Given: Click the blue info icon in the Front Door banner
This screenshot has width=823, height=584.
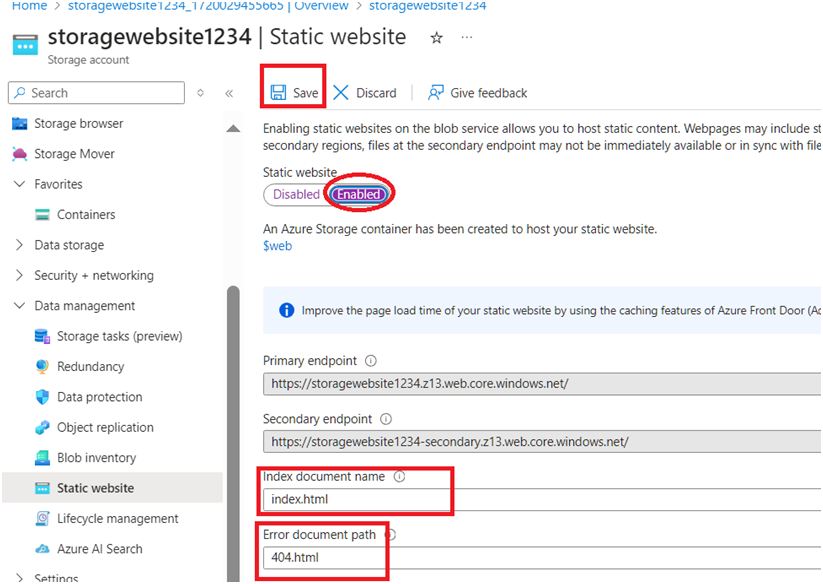Looking at the screenshot, I should [287, 310].
